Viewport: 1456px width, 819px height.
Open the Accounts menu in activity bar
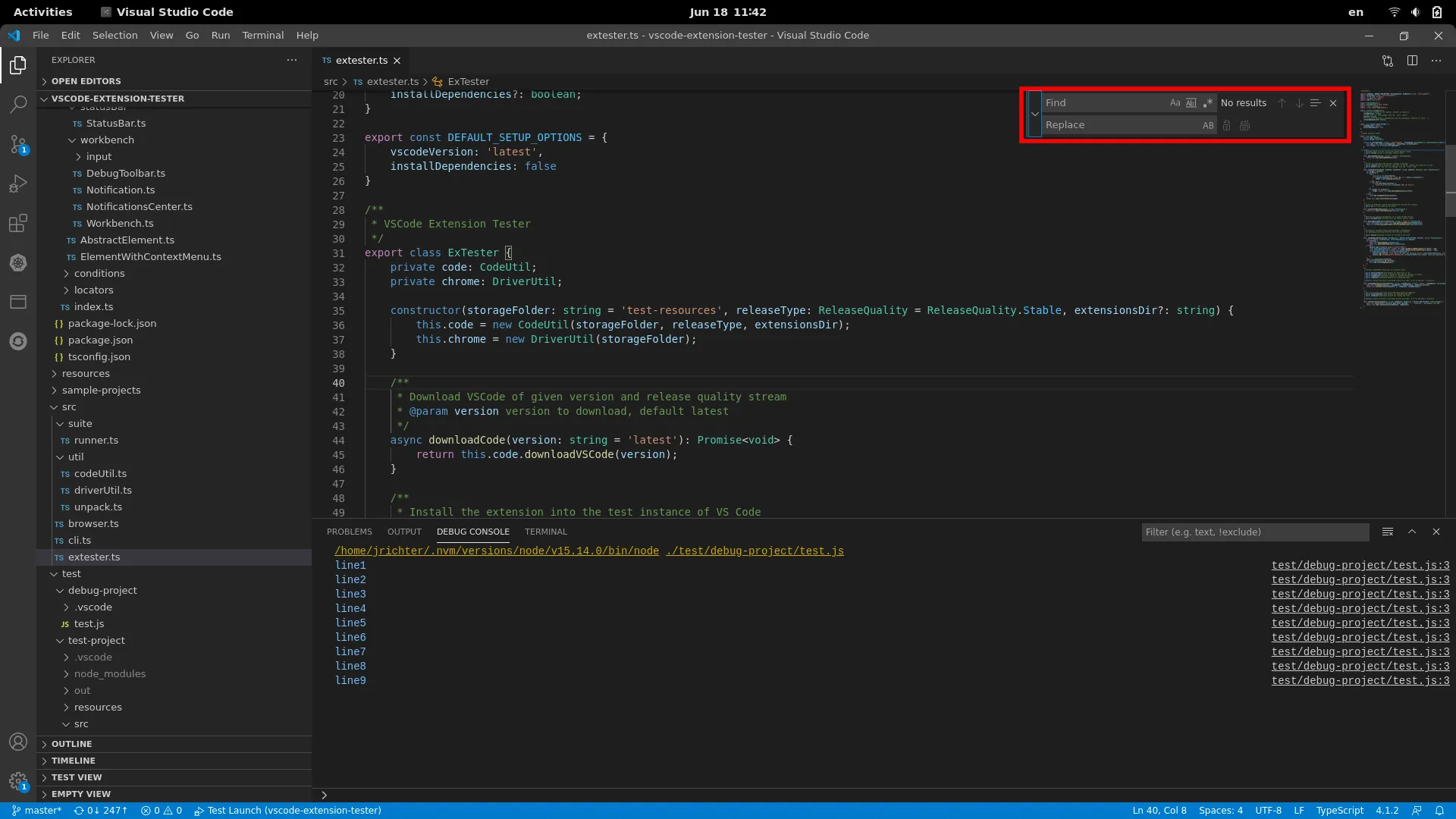point(18,742)
